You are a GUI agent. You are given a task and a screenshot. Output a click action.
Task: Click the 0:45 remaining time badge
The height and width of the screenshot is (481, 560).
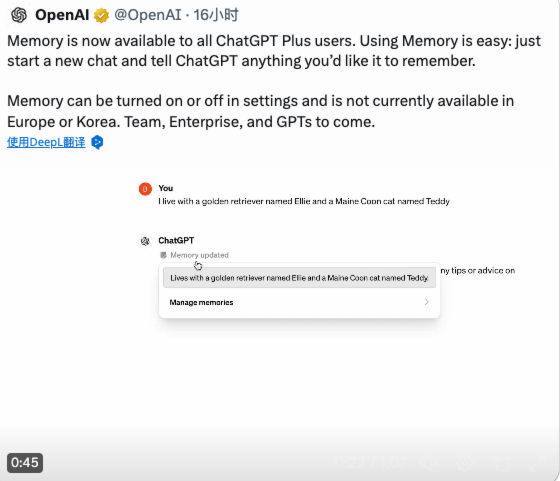pos(25,463)
